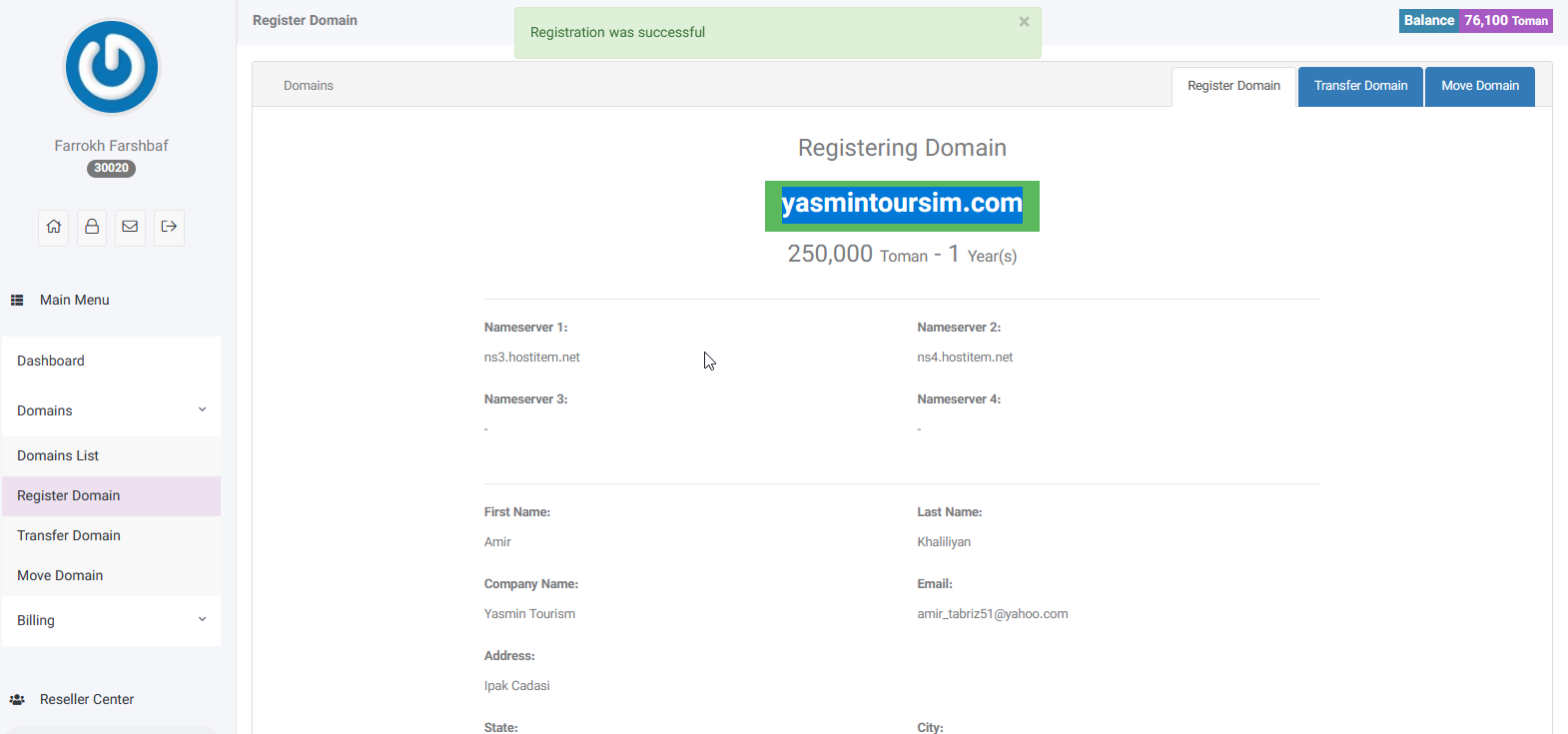
Task: Dismiss the registration success alert
Action: point(1024,22)
